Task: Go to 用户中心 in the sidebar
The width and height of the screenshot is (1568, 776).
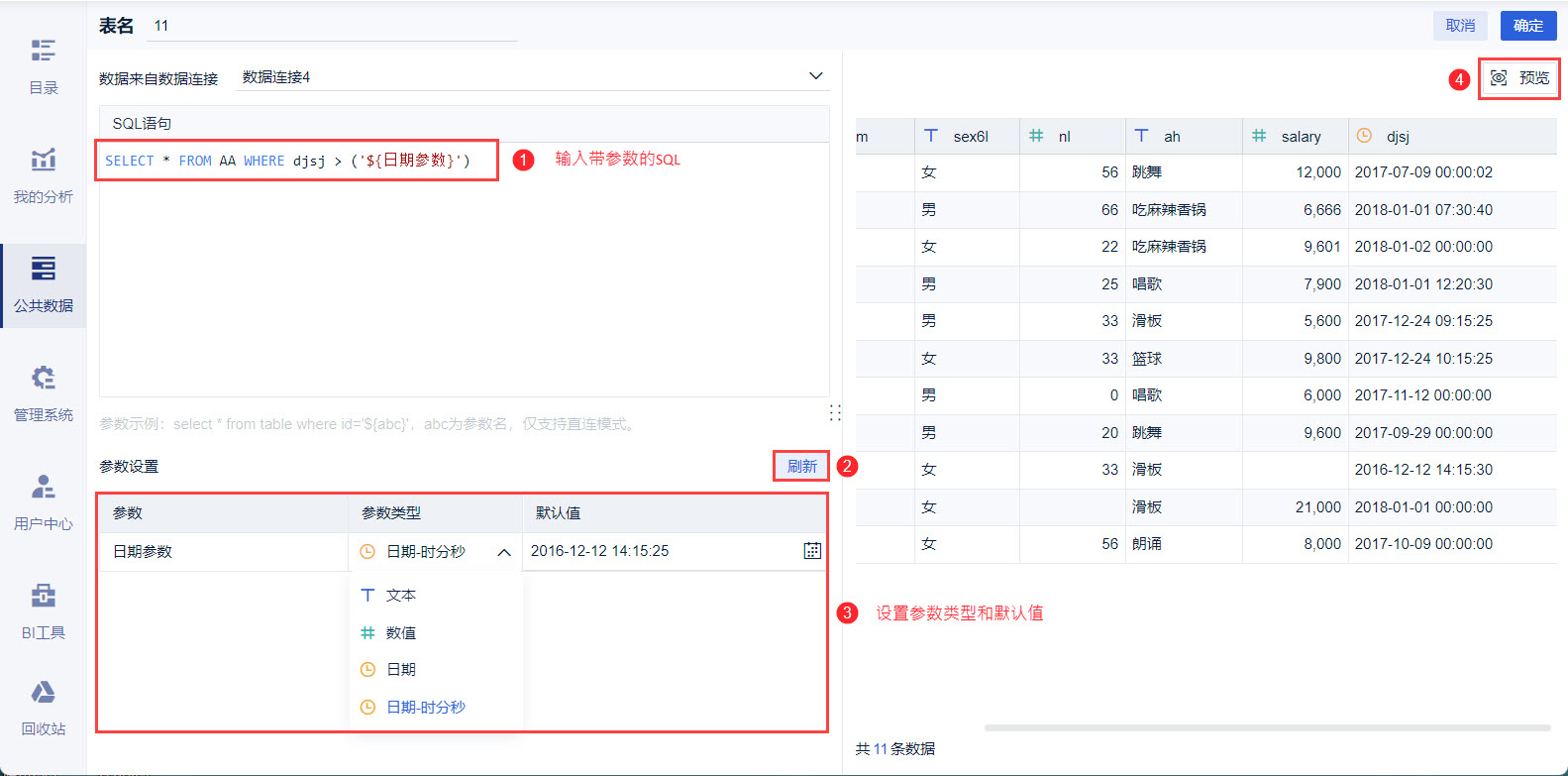Action: tap(44, 502)
